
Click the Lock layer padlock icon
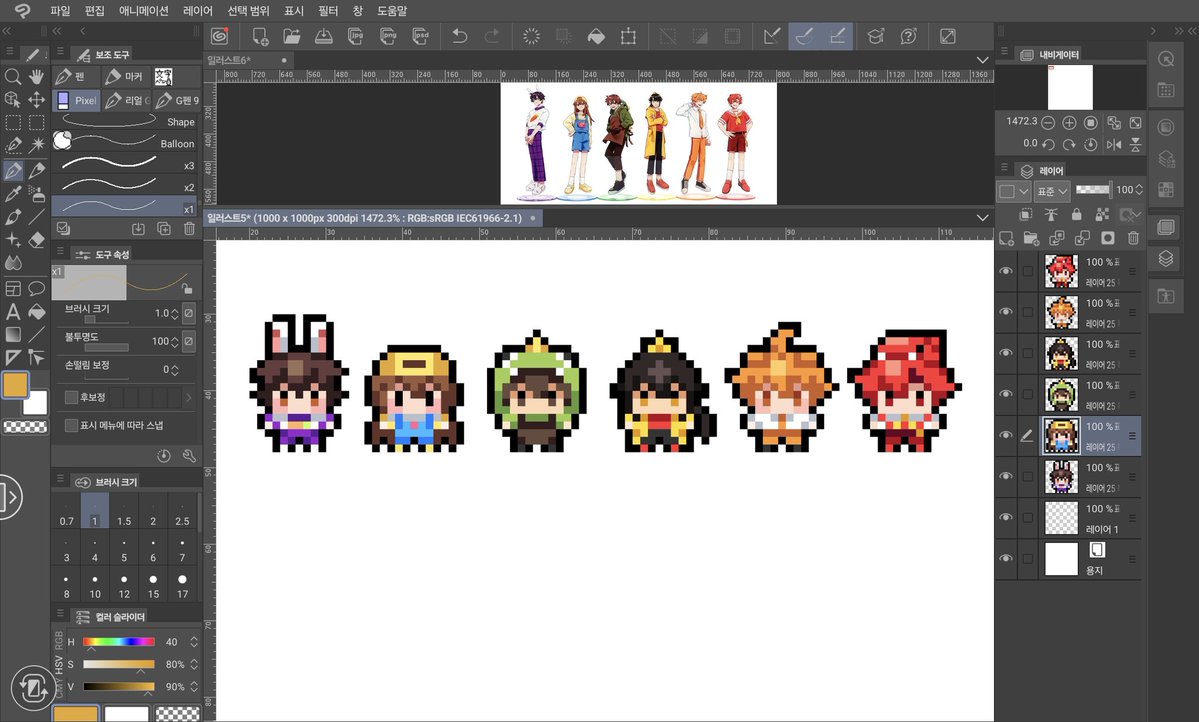[x=1077, y=215]
